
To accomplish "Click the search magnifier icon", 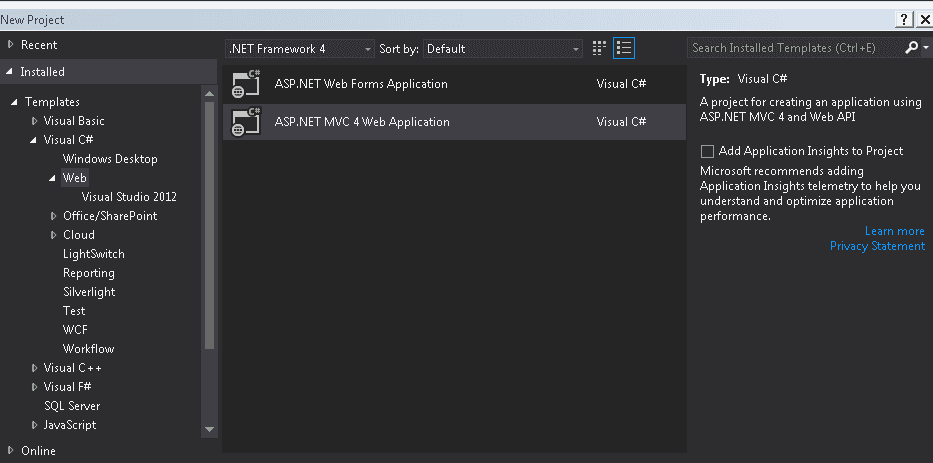I will [x=912, y=48].
